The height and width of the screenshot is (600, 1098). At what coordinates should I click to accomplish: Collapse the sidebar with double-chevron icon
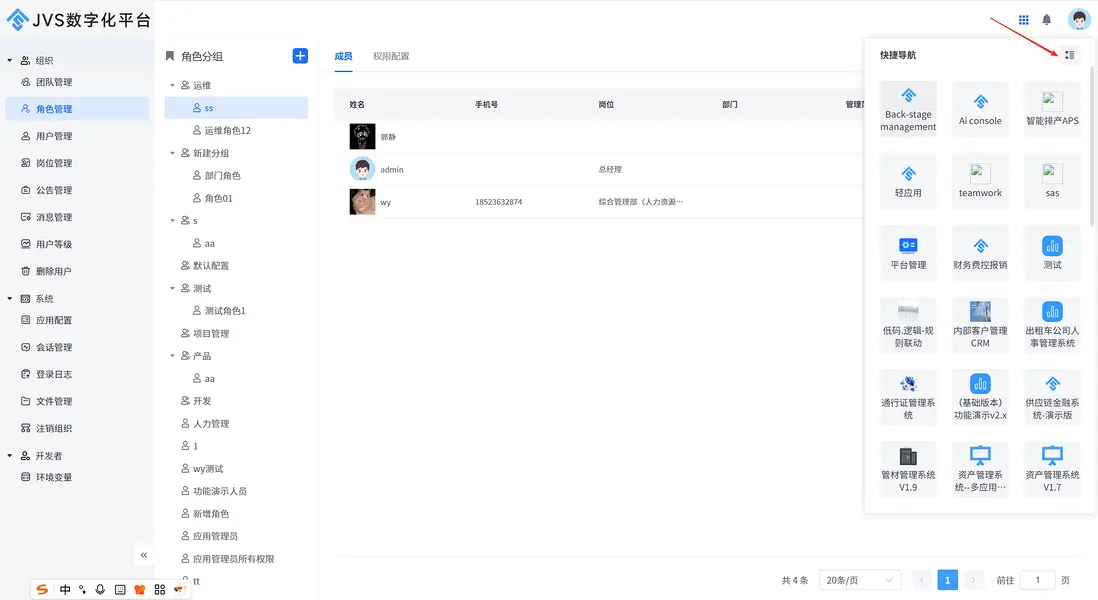144,555
